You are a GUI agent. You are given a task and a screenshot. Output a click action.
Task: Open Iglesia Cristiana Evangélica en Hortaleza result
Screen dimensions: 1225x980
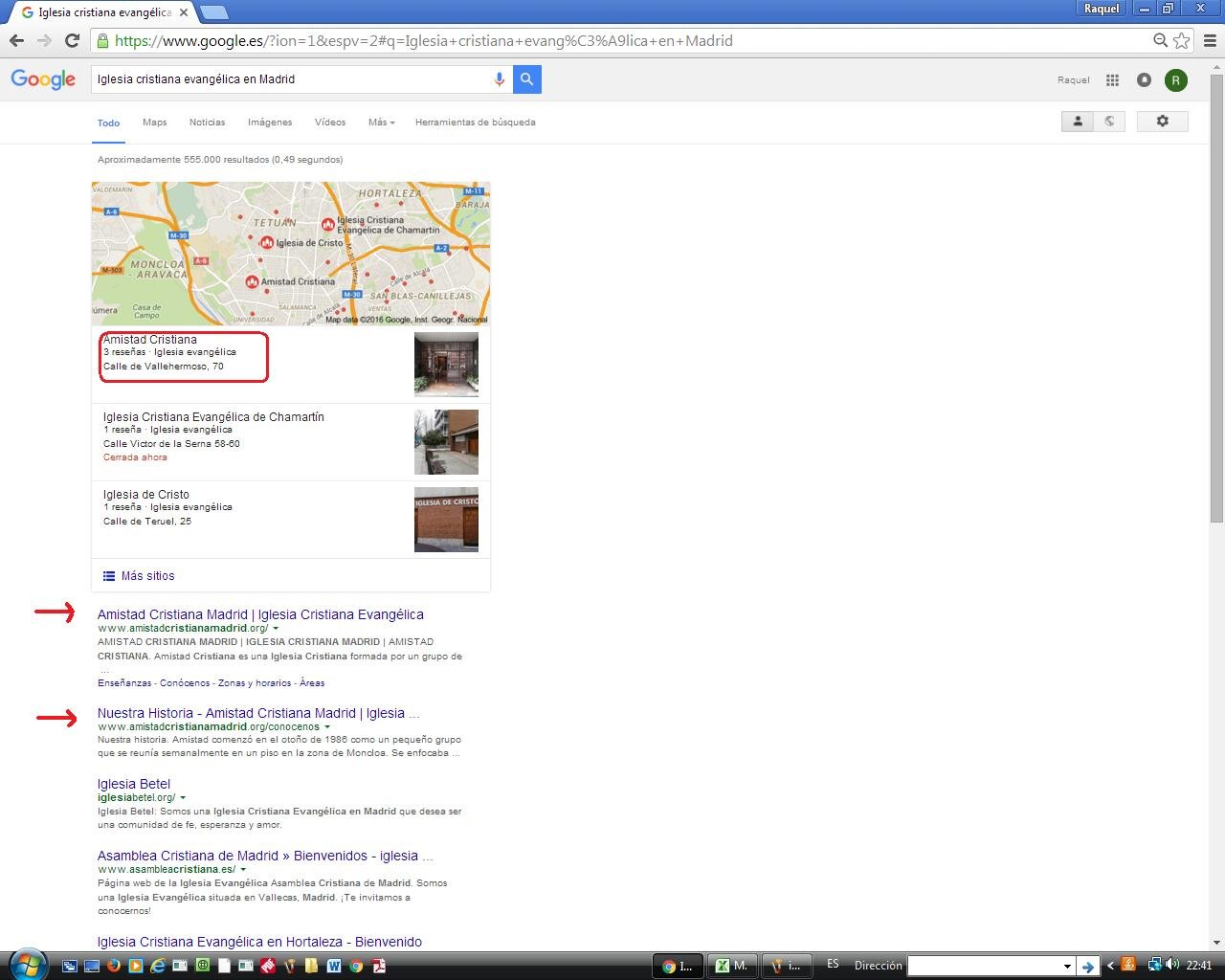tap(259, 942)
